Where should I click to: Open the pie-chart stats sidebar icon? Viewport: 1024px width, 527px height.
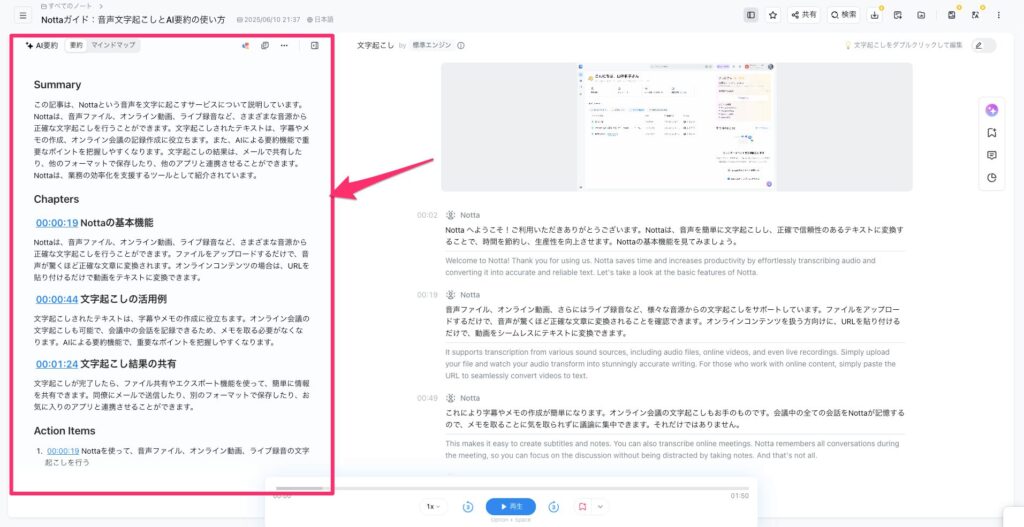point(991,178)
